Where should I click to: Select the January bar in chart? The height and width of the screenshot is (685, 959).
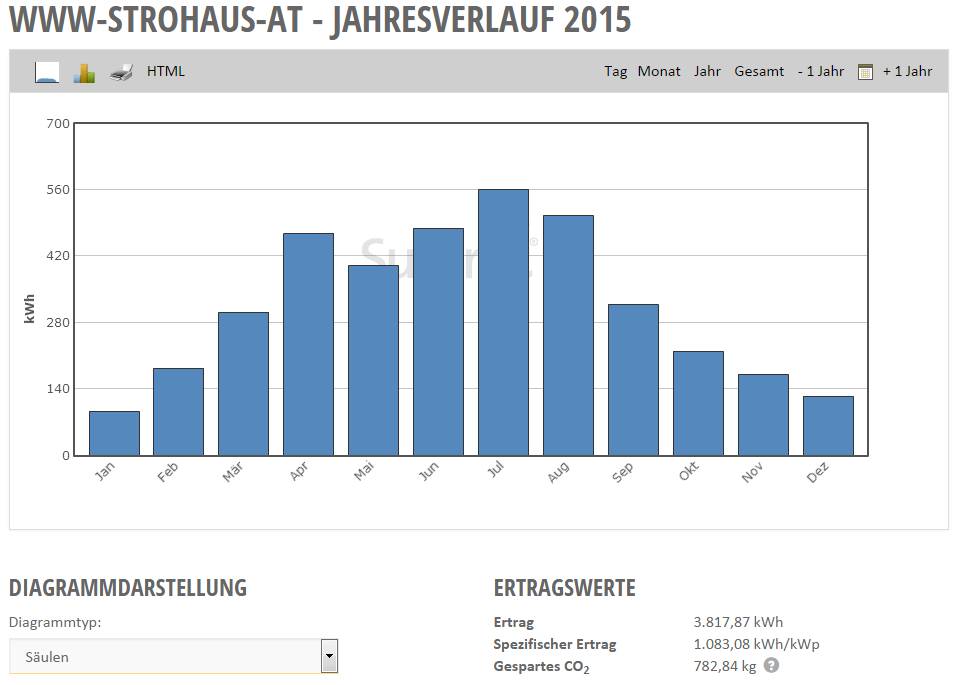click(114, 433)
